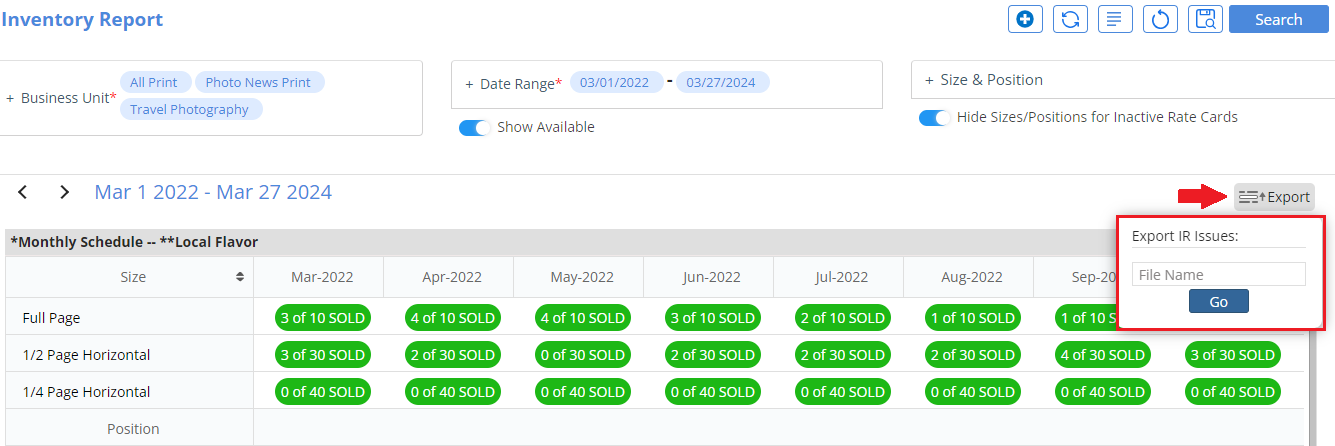Toggle the Show Available switch

coord(476,128)
